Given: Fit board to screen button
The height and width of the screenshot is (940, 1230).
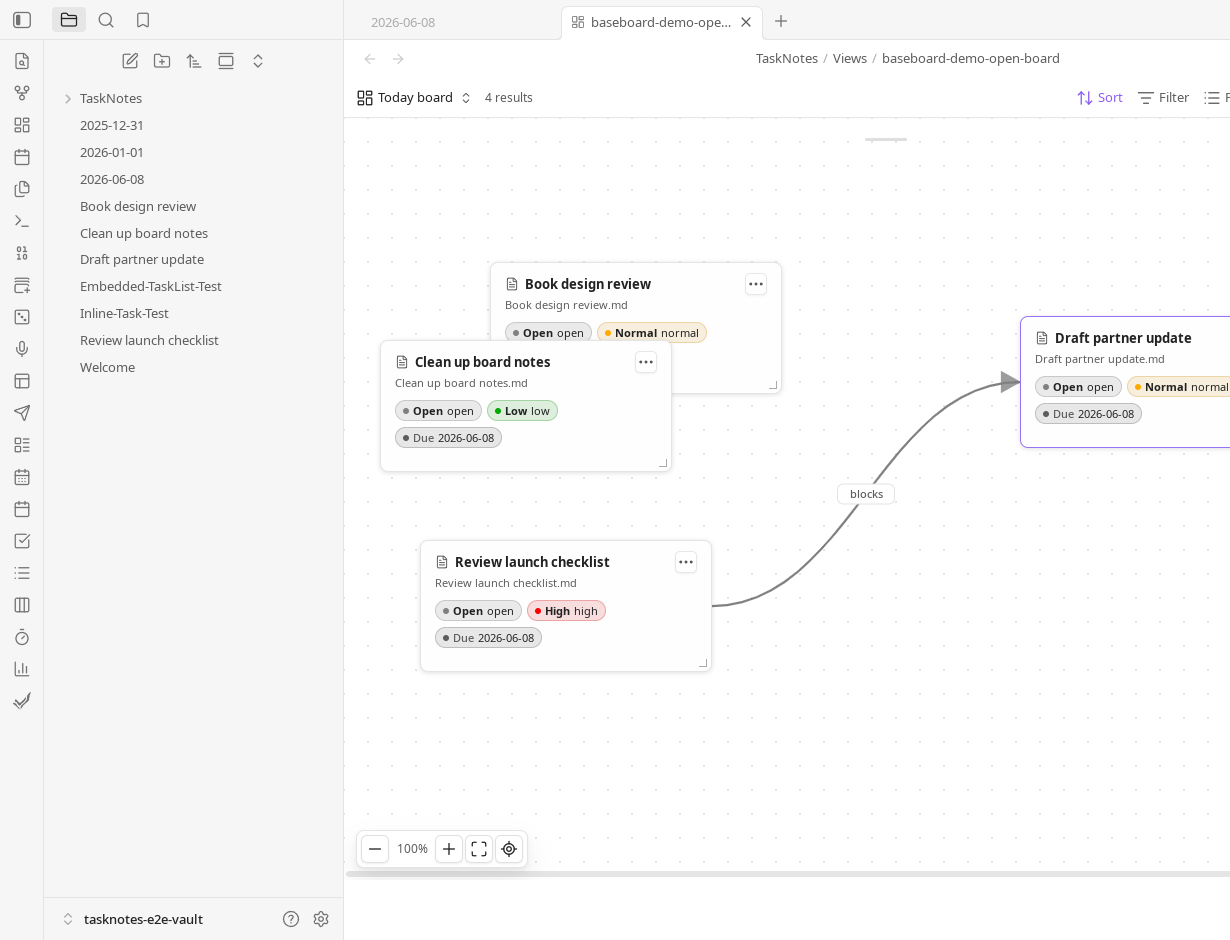Looking at the screenshot, I should pos(479,849).
